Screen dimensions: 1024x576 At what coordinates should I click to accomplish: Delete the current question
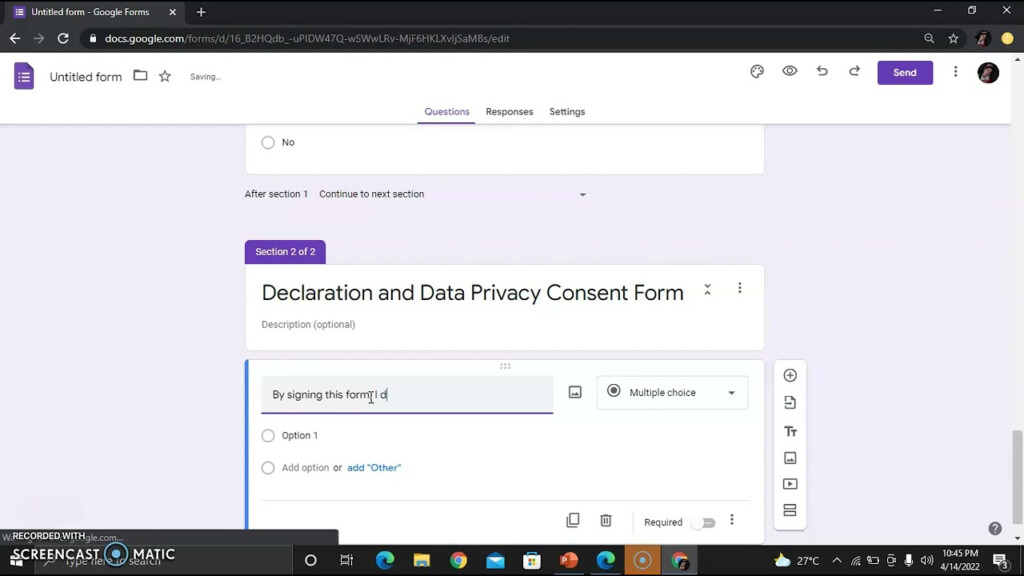coord(606,520)
